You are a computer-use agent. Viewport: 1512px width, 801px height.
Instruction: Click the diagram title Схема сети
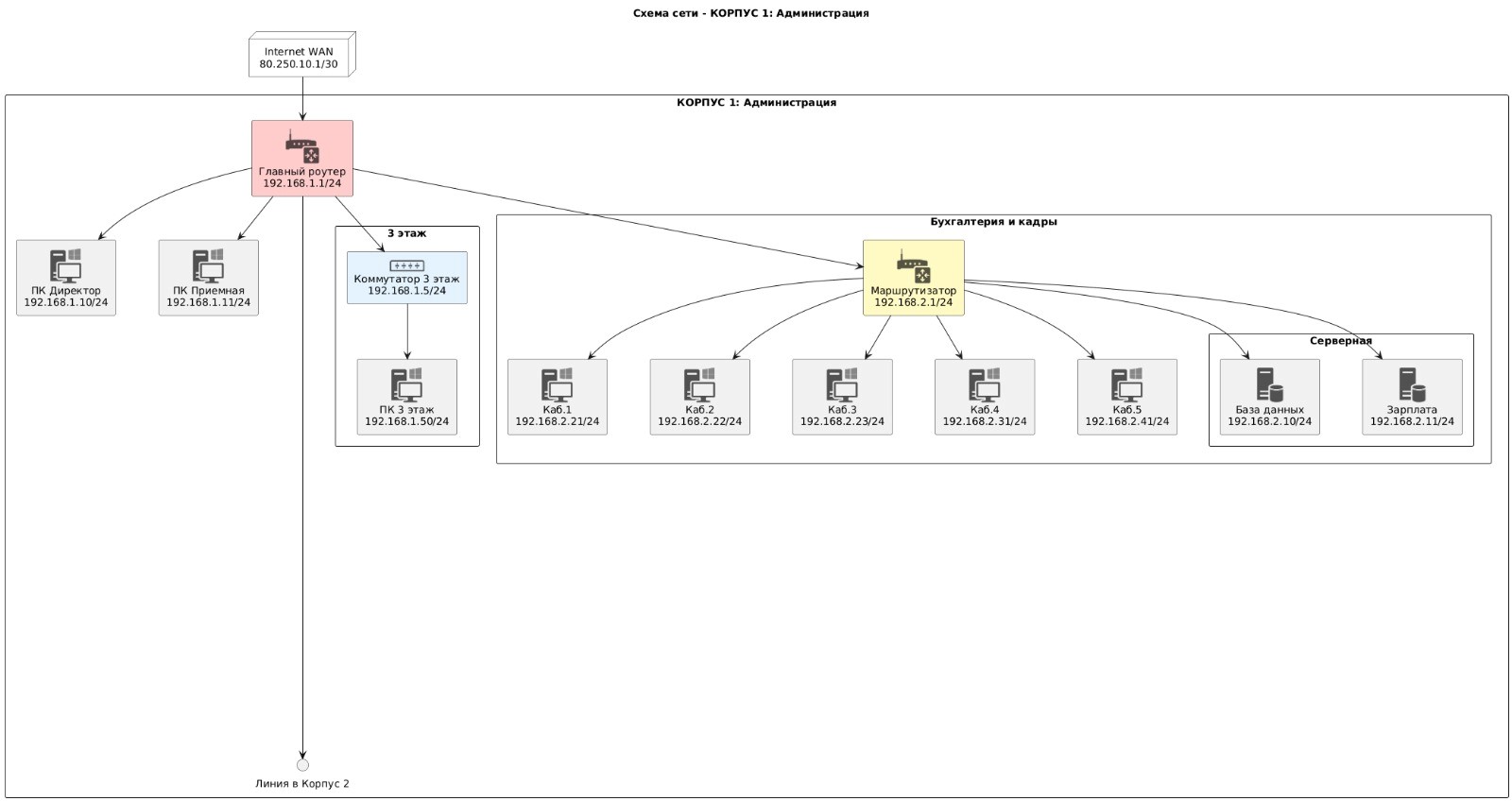click(750, 13)
